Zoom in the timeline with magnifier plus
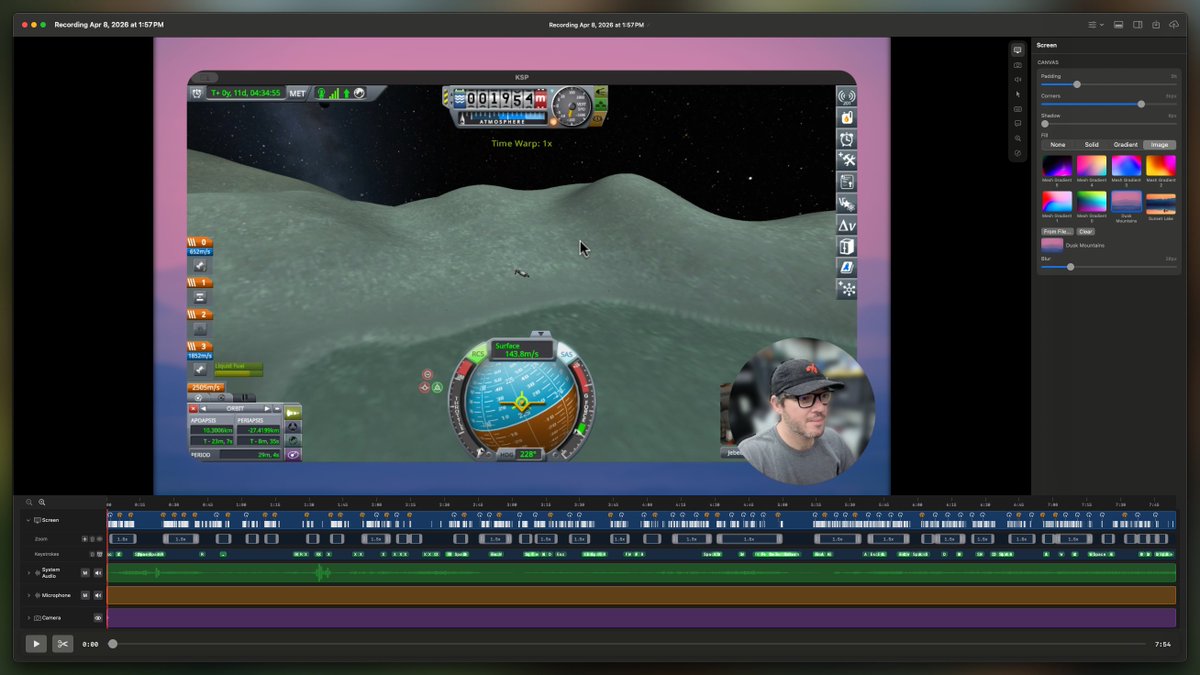 pos(42,502)
